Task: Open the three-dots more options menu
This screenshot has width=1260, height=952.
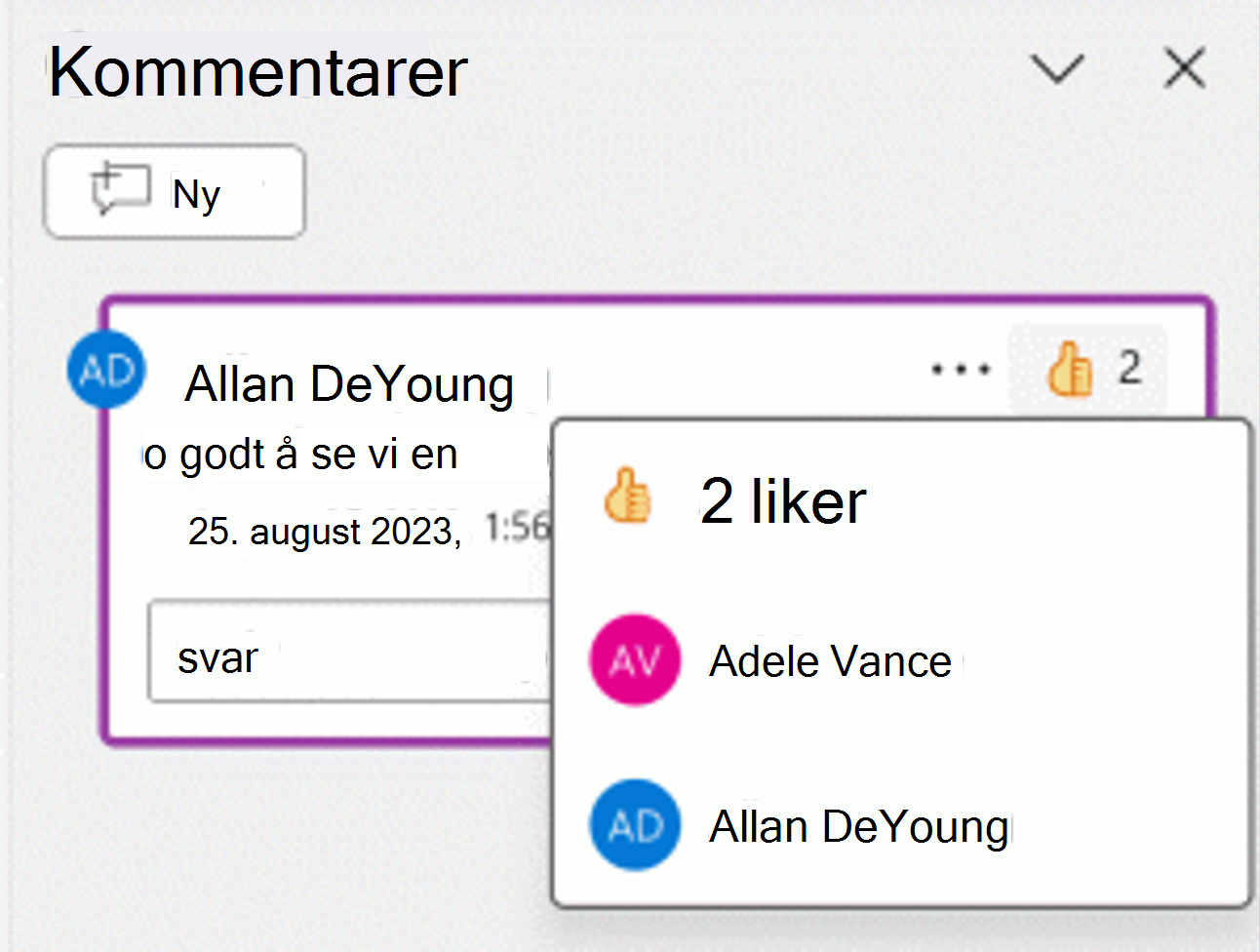Action: click(x=961, y=370)
